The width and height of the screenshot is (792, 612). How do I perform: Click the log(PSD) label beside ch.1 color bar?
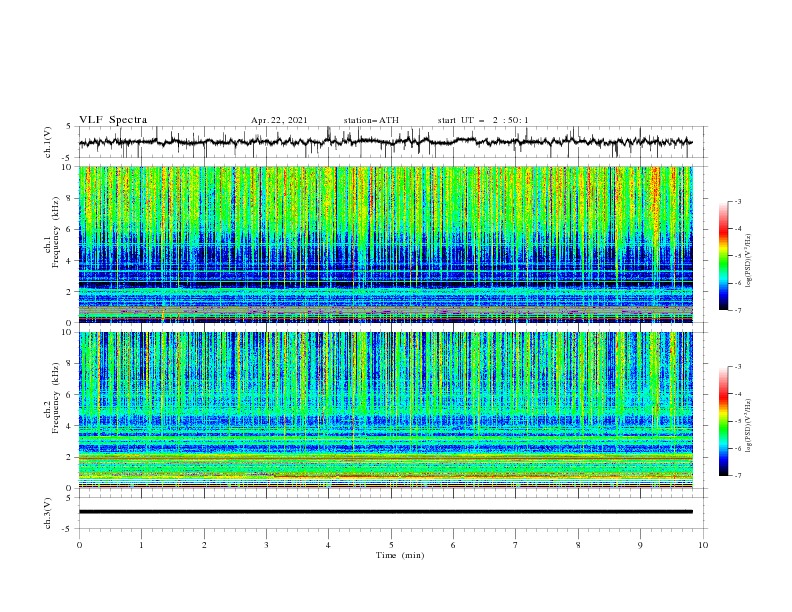click(749, 261)
